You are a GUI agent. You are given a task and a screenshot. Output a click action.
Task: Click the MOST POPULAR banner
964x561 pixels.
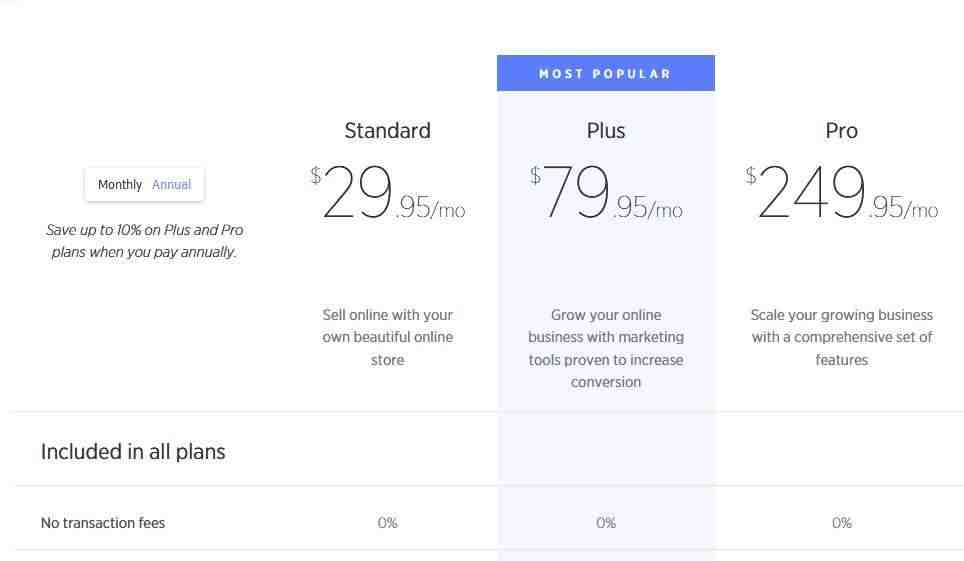click(x=606, y=73)
